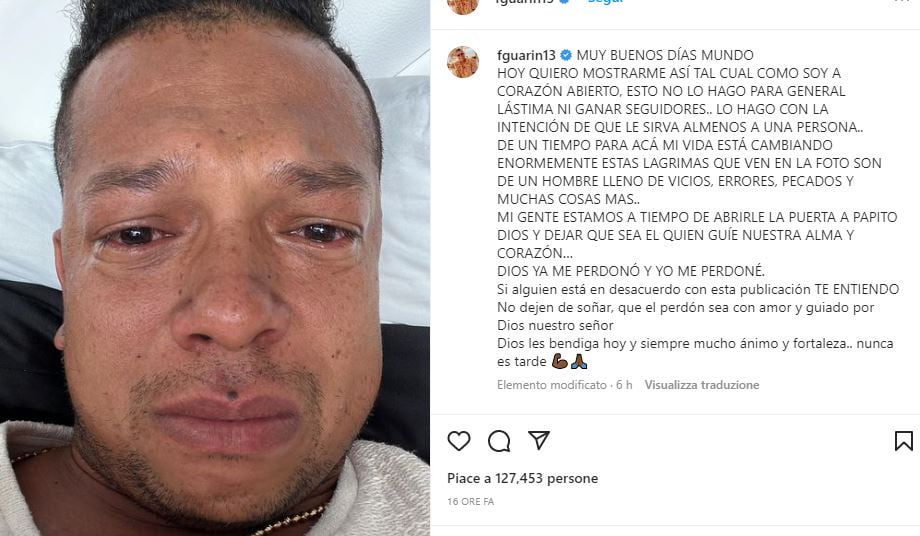Click the flexed bicep emoji in the caption
Screen dimensions: 920x536
pos(560,361)
